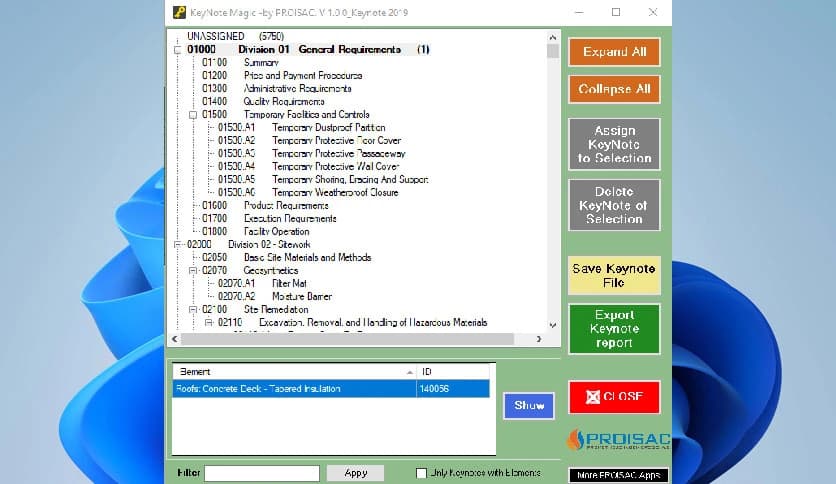Click the tree vertical scrollbar thumb
The height and width of the screenshot is (484, 836).
552,51
